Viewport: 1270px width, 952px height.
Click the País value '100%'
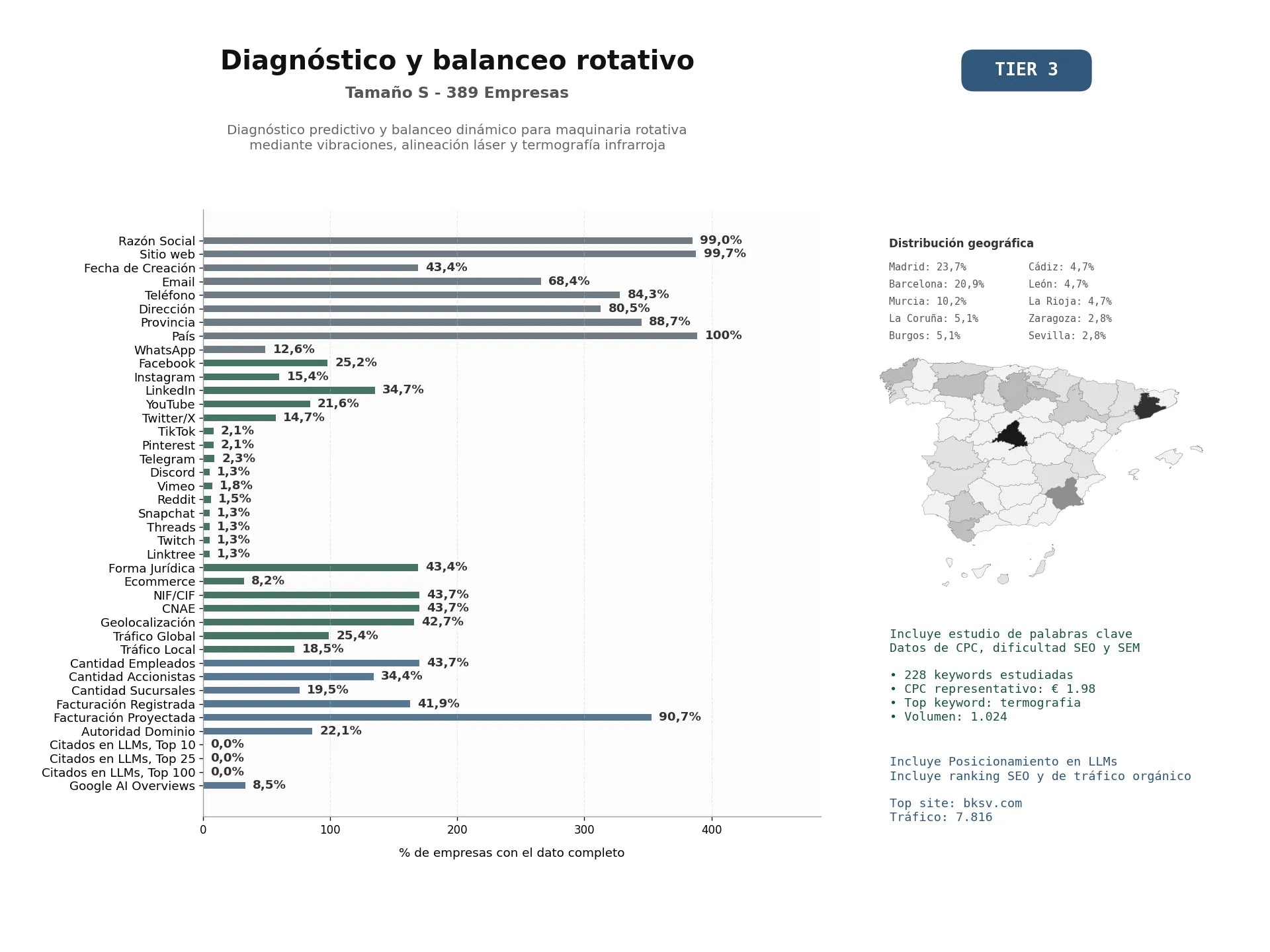[x=724, y=335]
